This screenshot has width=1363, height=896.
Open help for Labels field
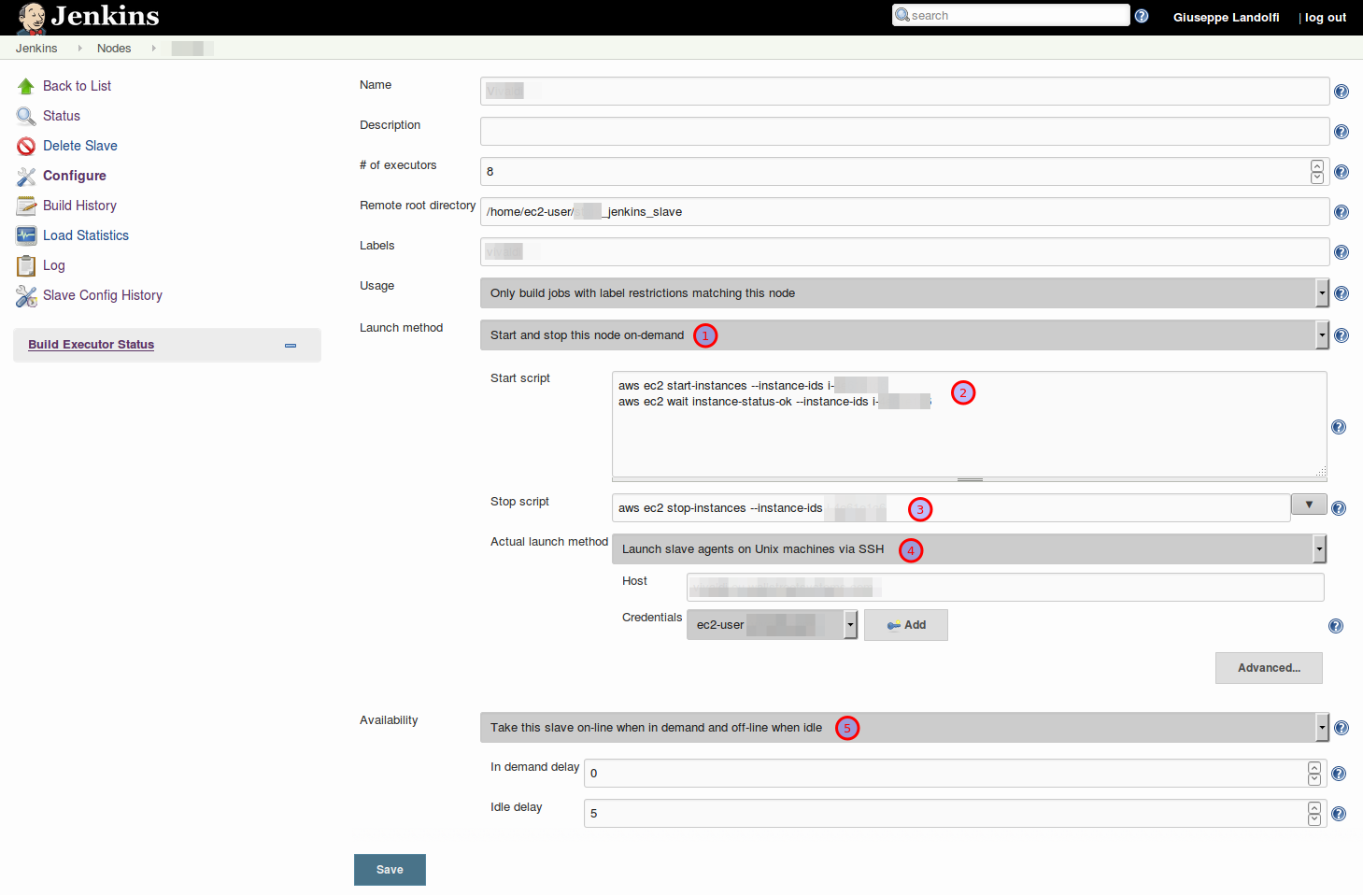pyautogui.click(x=1342, y=252)
